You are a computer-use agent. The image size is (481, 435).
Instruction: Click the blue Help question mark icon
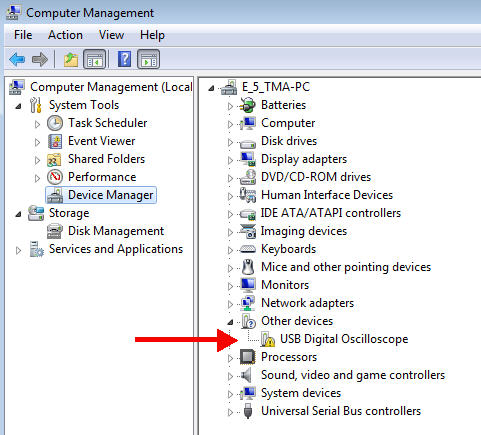click(124, 59)
